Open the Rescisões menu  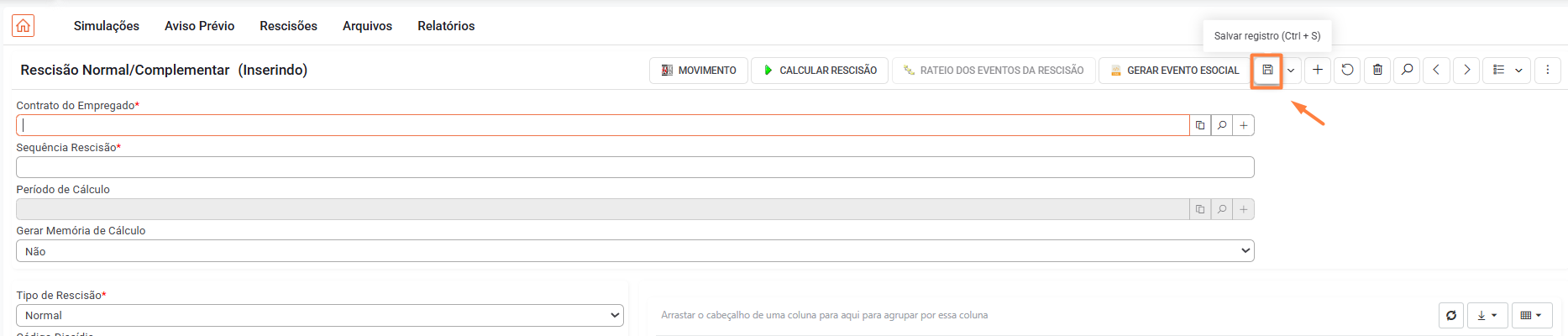click(x=288, y=26)
